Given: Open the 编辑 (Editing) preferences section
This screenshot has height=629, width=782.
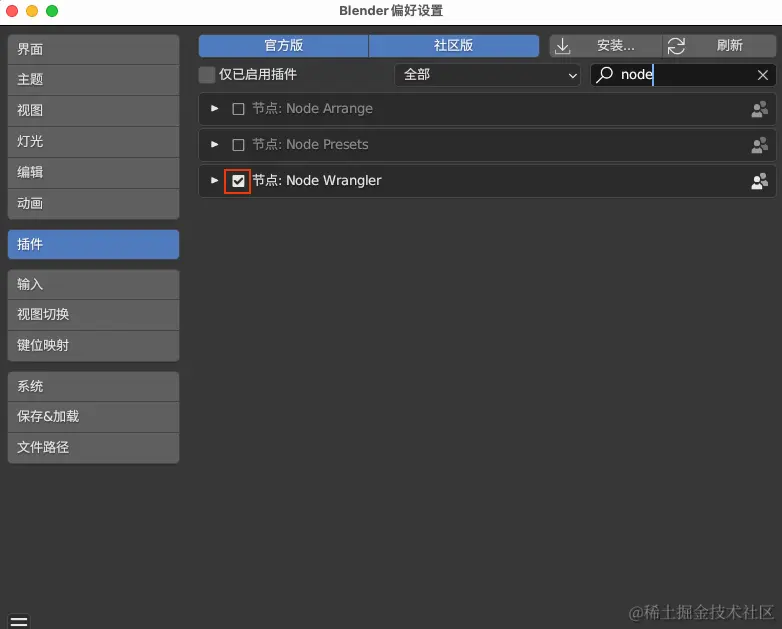Looking at the screenshot, I should (93, 173).
